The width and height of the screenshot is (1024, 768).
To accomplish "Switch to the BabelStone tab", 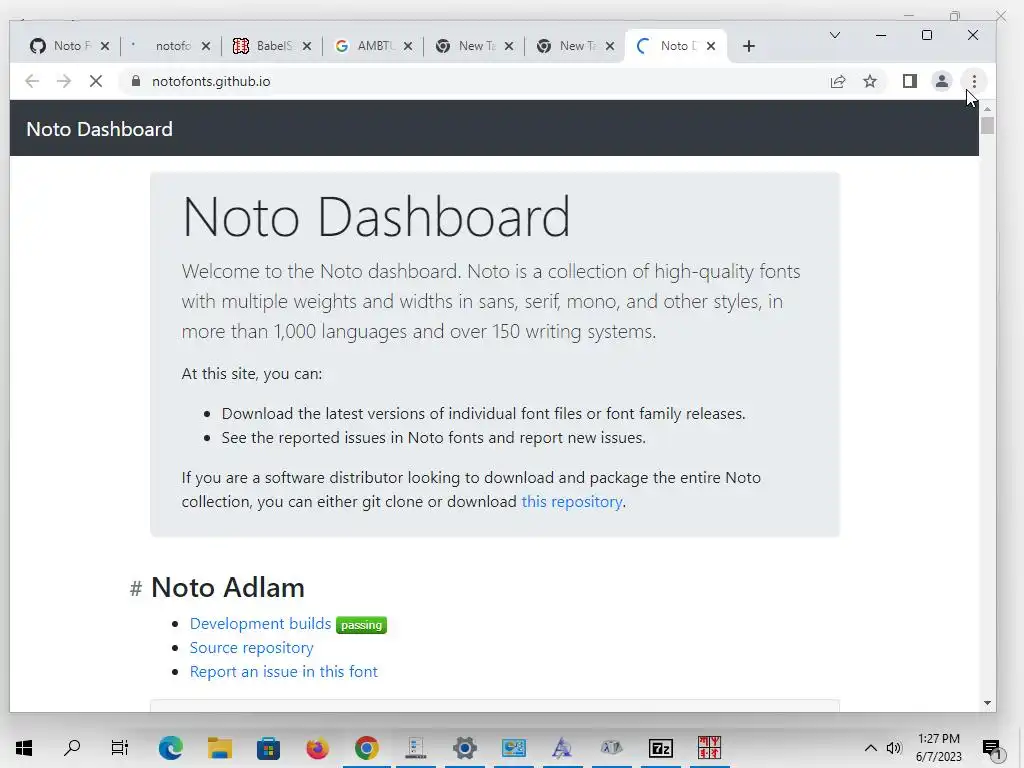I will coord(264,46).
